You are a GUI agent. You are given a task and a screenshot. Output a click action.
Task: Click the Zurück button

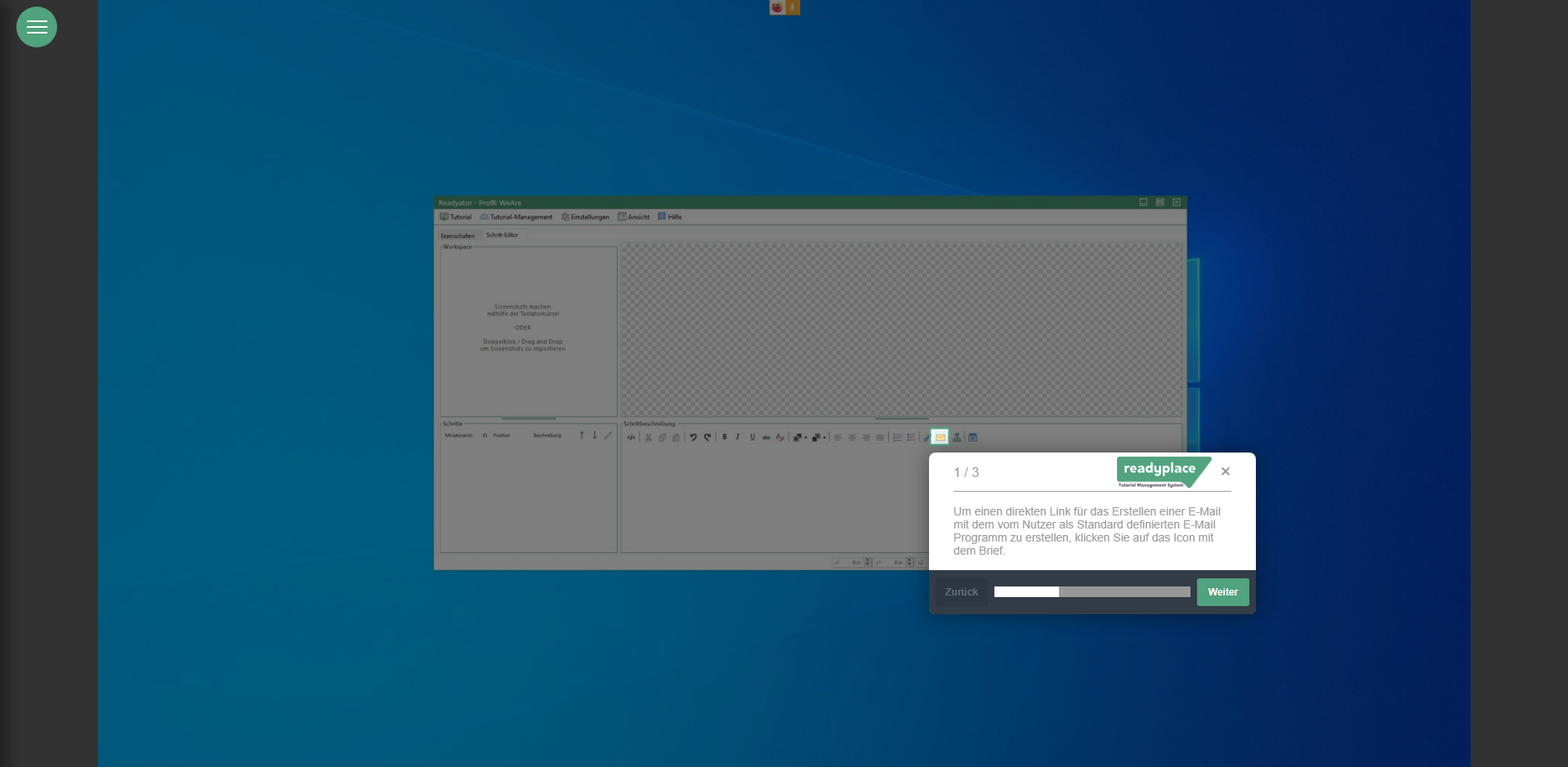click(961, 592)
